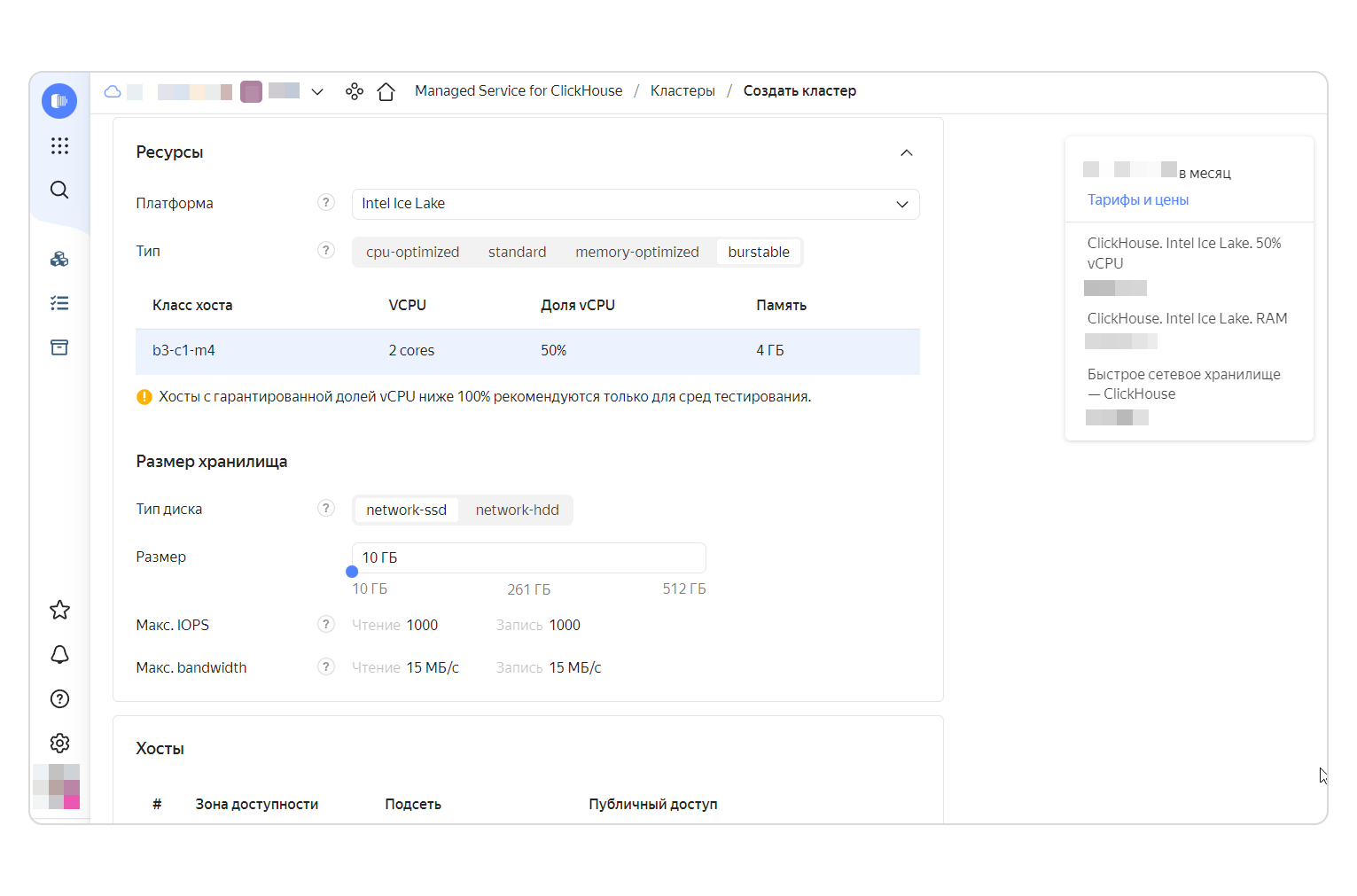
Task: Open favorites star icon in sidebar
Action: (59, 610)
